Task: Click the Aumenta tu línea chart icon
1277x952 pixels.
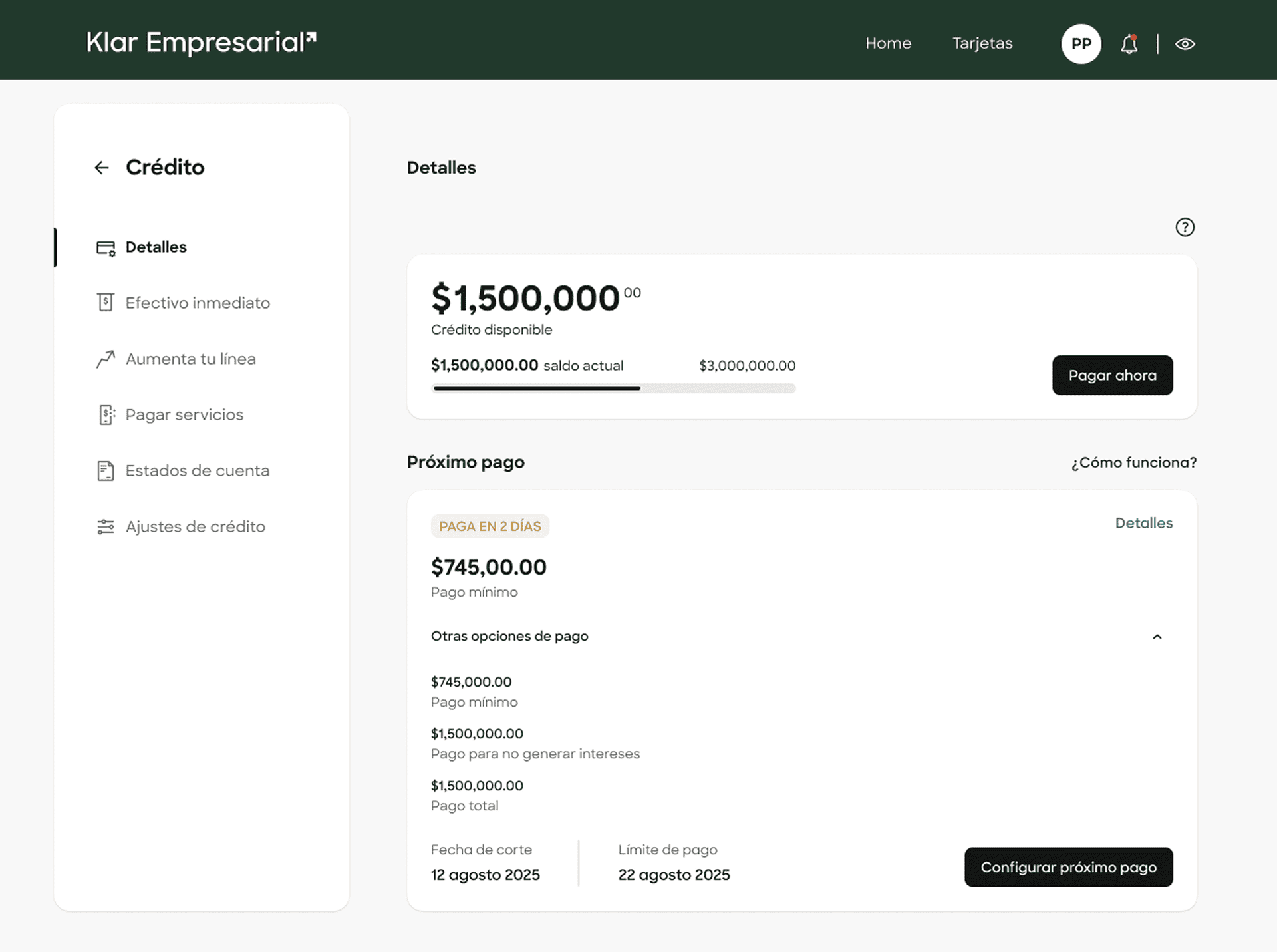Action: [x=106, y=359]
